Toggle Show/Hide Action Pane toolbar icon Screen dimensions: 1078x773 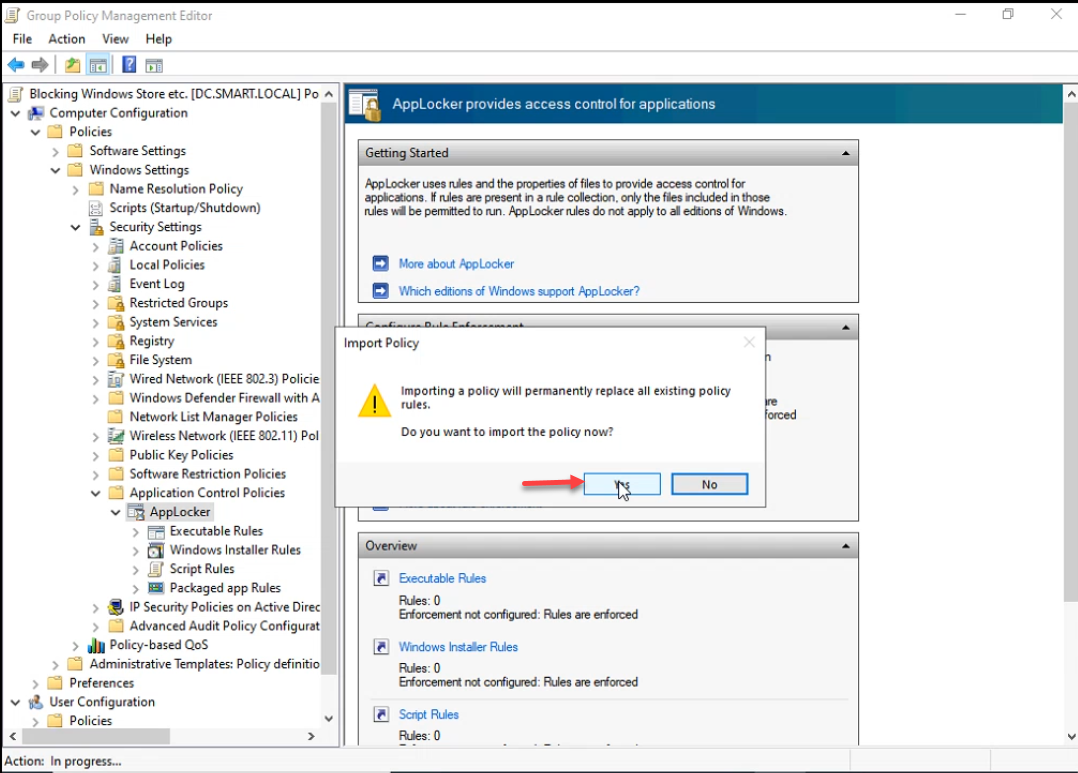pos(154,65)
